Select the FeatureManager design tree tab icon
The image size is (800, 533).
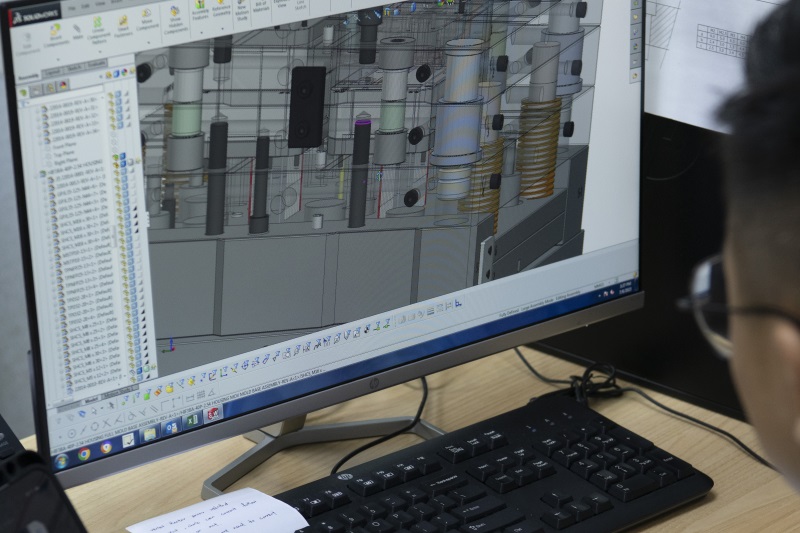coord(23,93)
